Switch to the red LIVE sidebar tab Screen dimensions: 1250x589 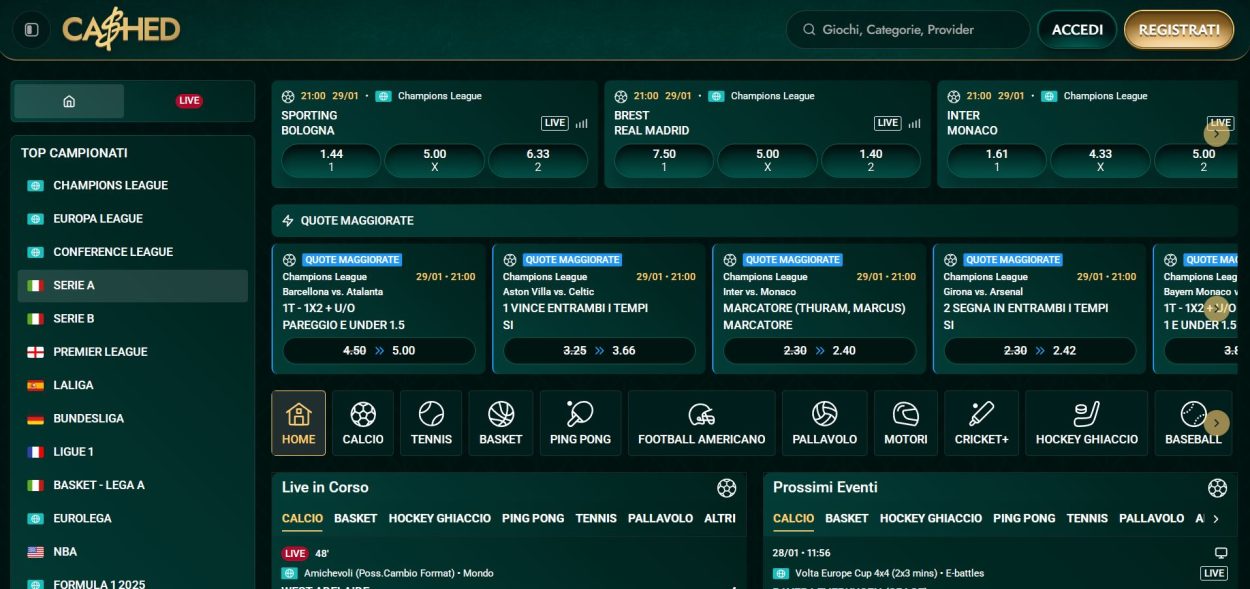click(189, 101)
